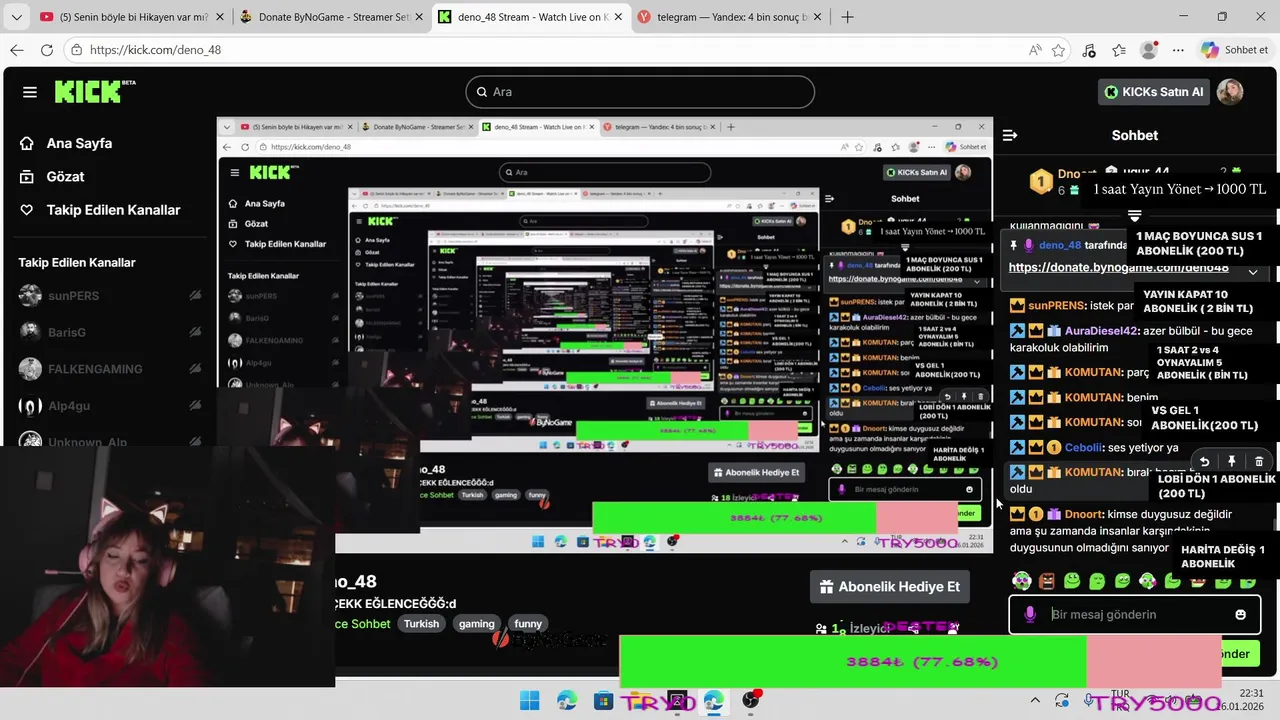The height and width of the screenshot is (720, 1280).
Task: Click the purple microphone icon in message box
Action: coord(1030,614)
